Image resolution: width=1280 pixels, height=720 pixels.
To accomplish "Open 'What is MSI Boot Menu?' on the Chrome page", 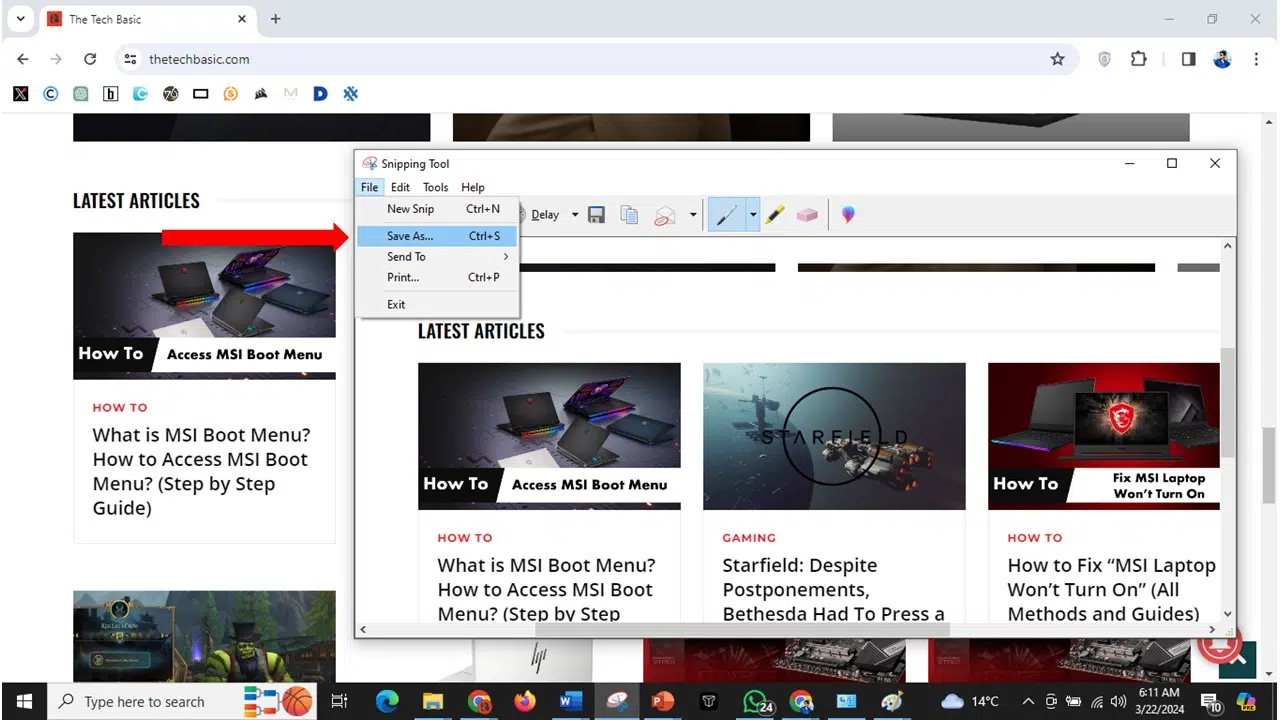I will [201, 472].
